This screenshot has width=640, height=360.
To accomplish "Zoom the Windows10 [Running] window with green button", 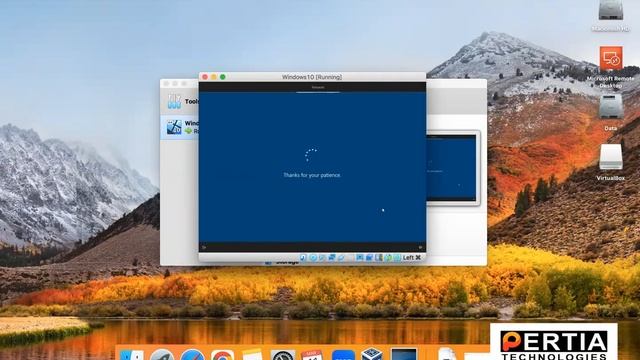I will coord(223,77).
